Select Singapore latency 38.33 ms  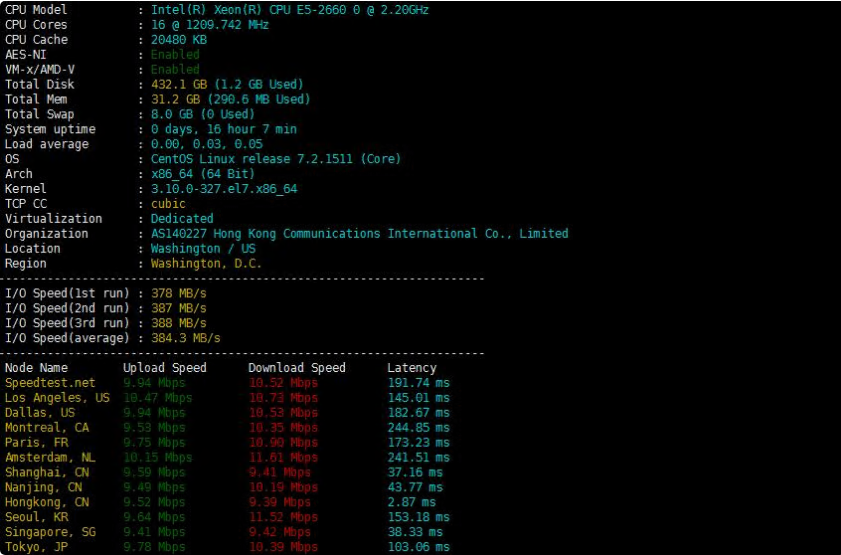point(415,532)
